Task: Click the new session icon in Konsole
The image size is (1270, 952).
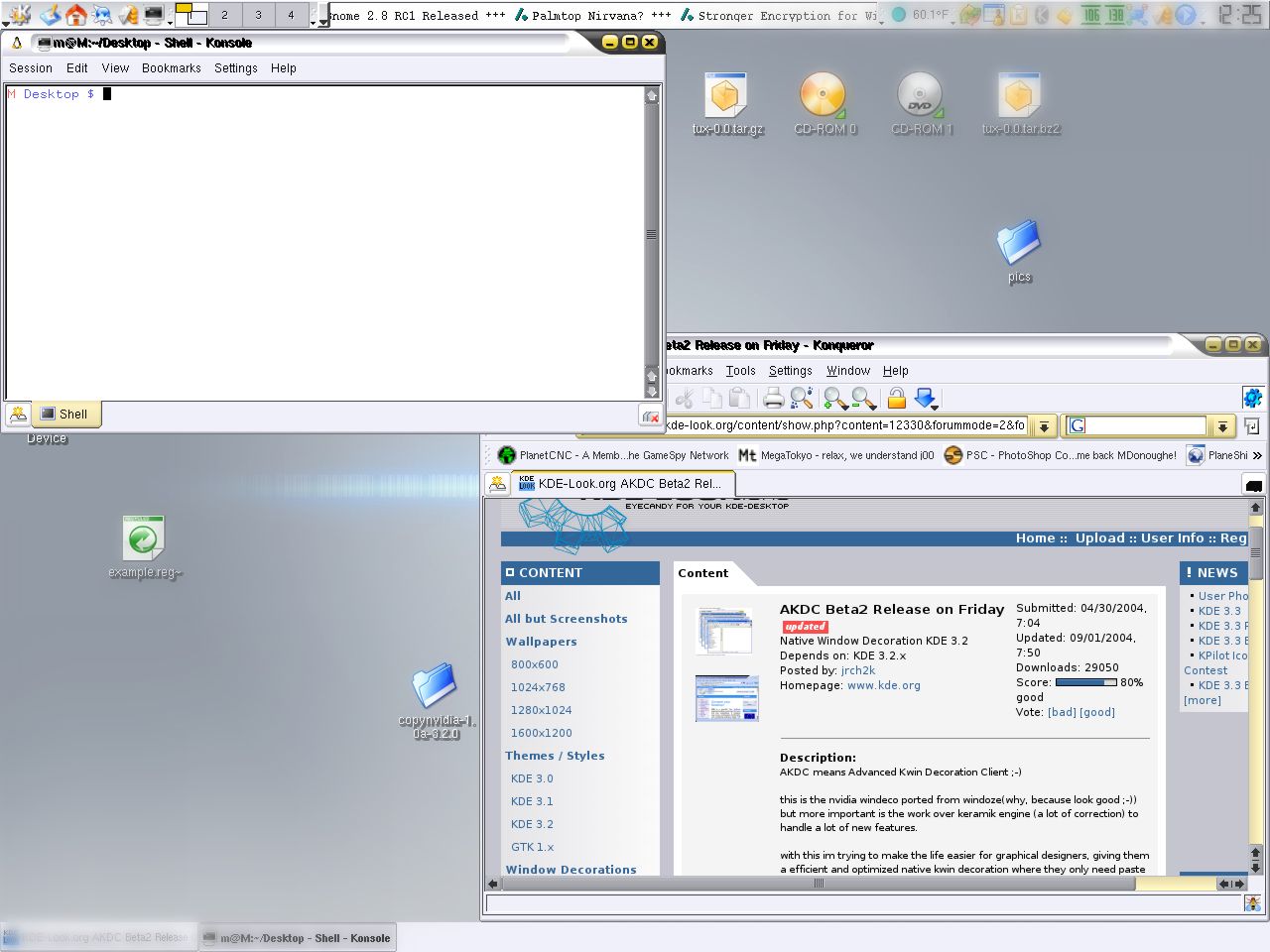Action: tap(18, 415)
